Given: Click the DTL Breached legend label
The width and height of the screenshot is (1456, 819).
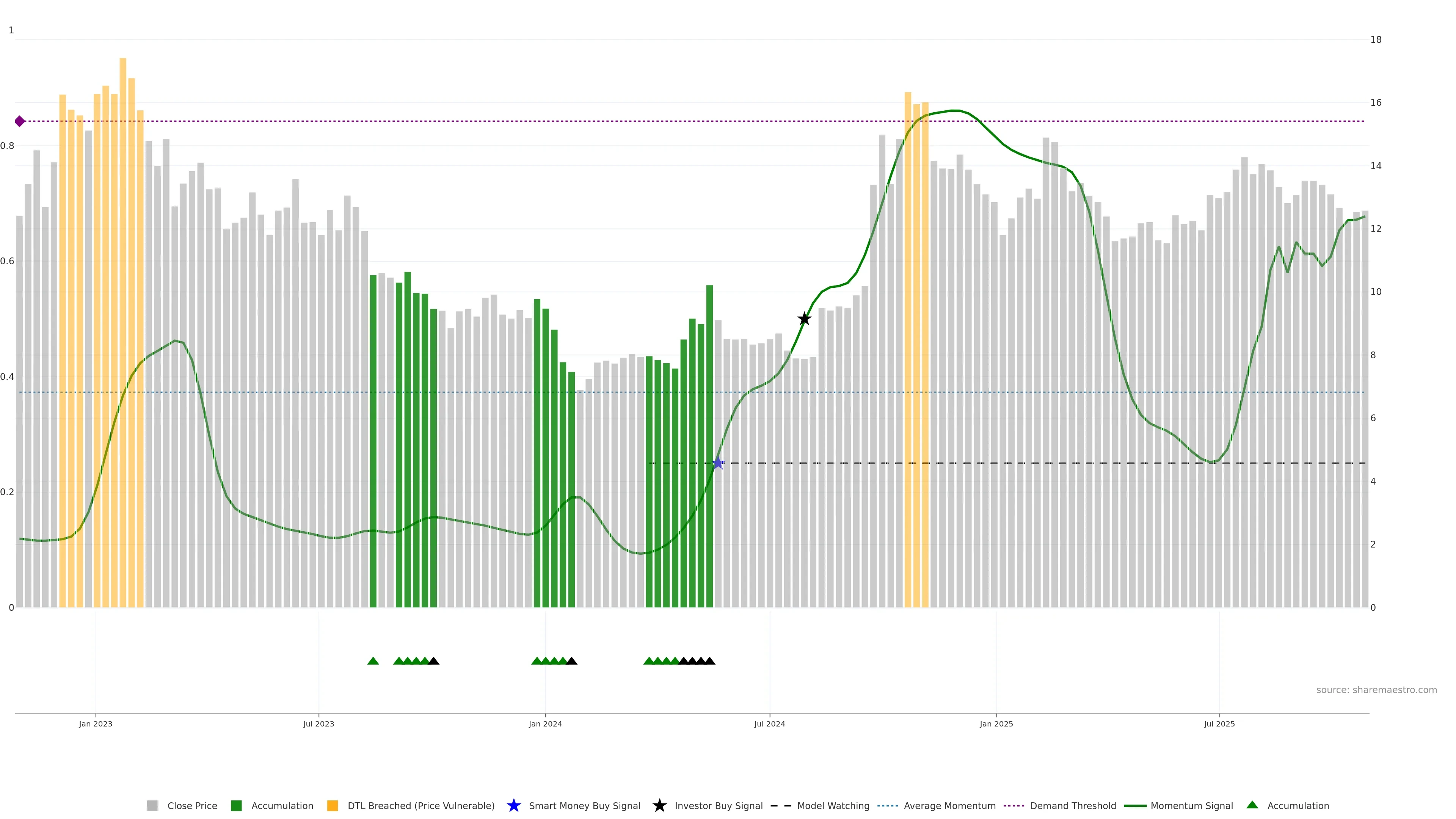Looking at the screenshot, I should [420, 805].
